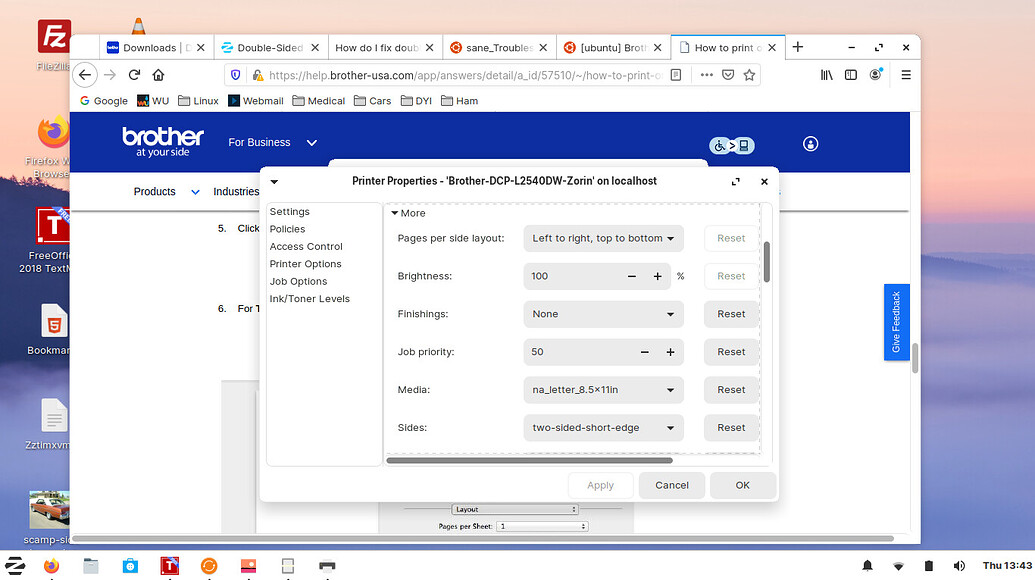Image resolution: width=1035 pixels, height=580 pixels.
Task: Click the Brother account profile icon
Action: tap(810, 144)
